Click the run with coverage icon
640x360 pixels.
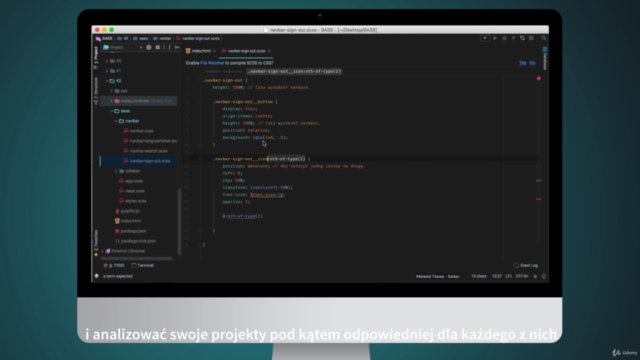pyautogui.click(x=513, y=38)
